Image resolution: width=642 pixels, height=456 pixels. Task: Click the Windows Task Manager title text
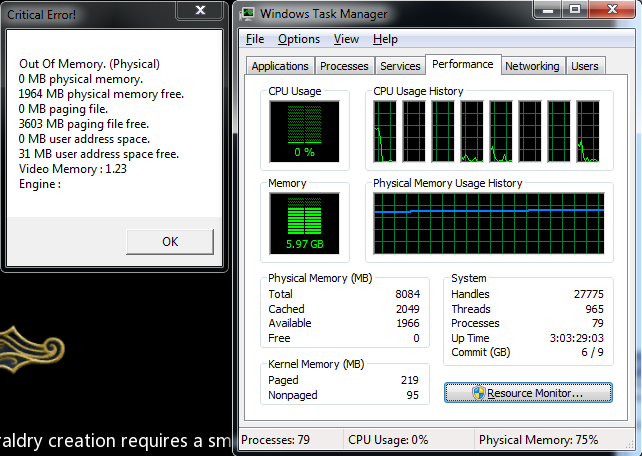tap(323, 14)
